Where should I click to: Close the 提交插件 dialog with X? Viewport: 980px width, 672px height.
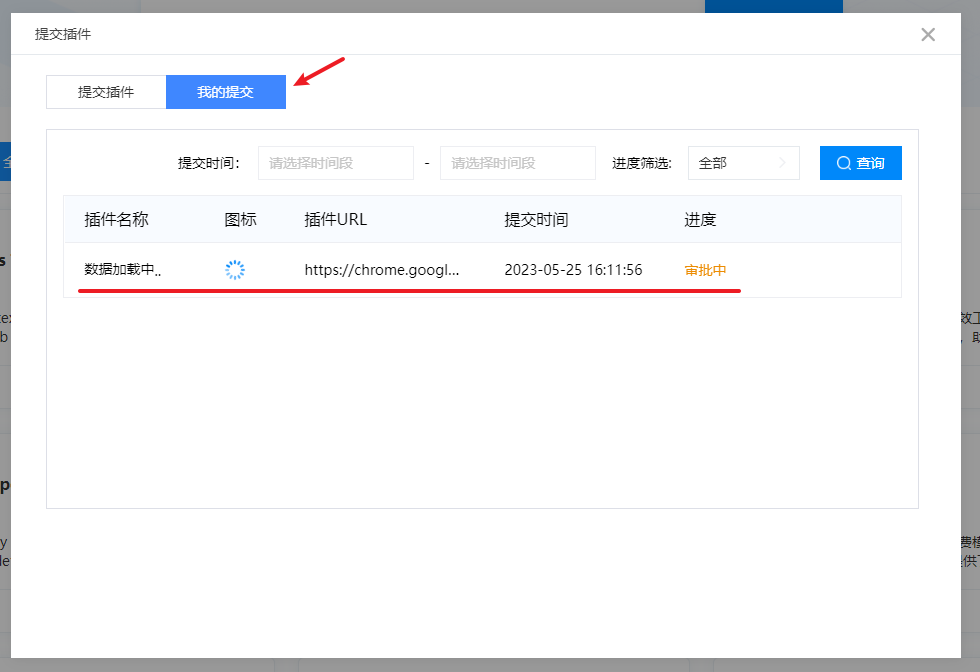coord(928,35)
